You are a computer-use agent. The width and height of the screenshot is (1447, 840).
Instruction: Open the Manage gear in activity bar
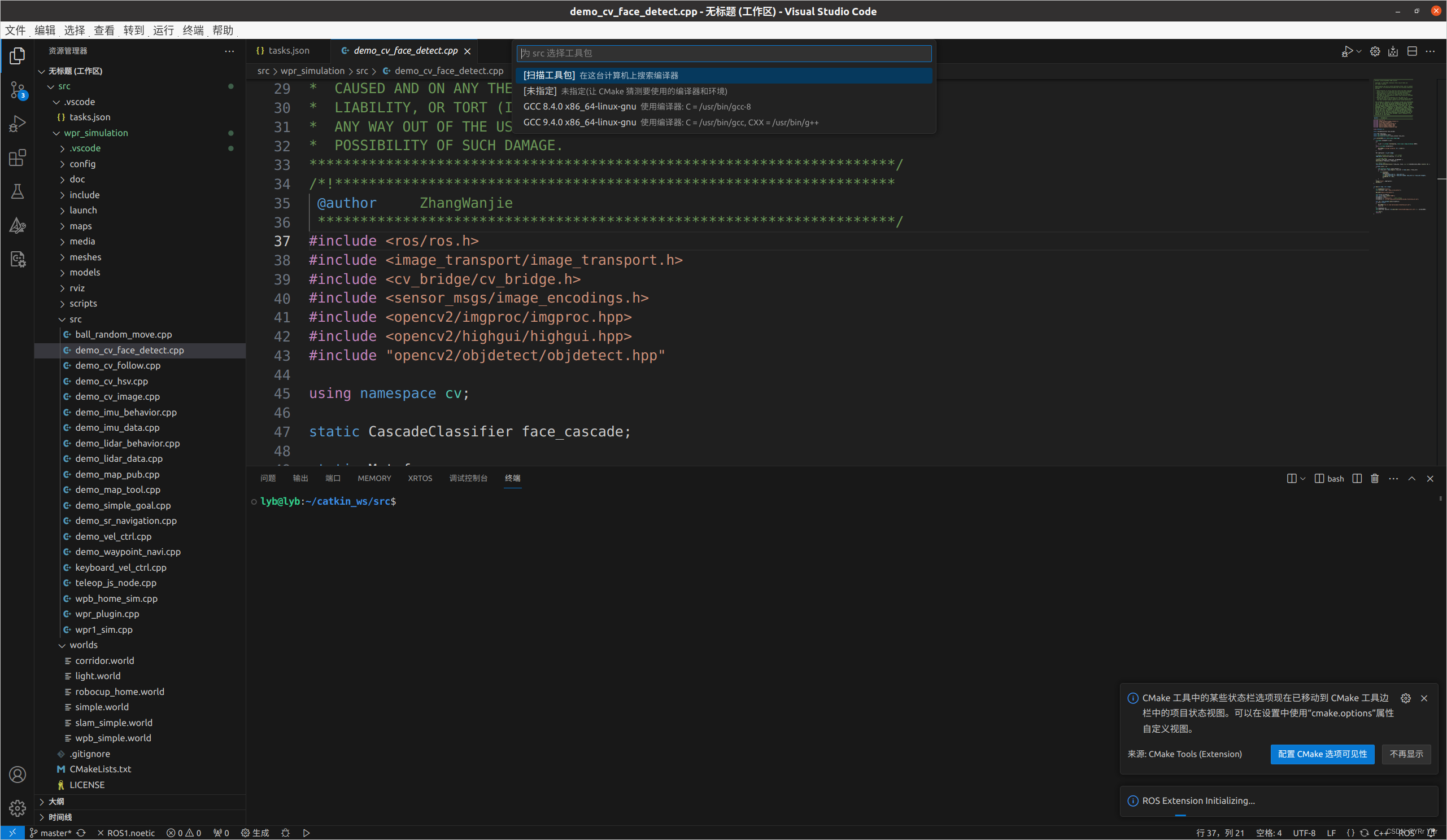coord(17,808)
